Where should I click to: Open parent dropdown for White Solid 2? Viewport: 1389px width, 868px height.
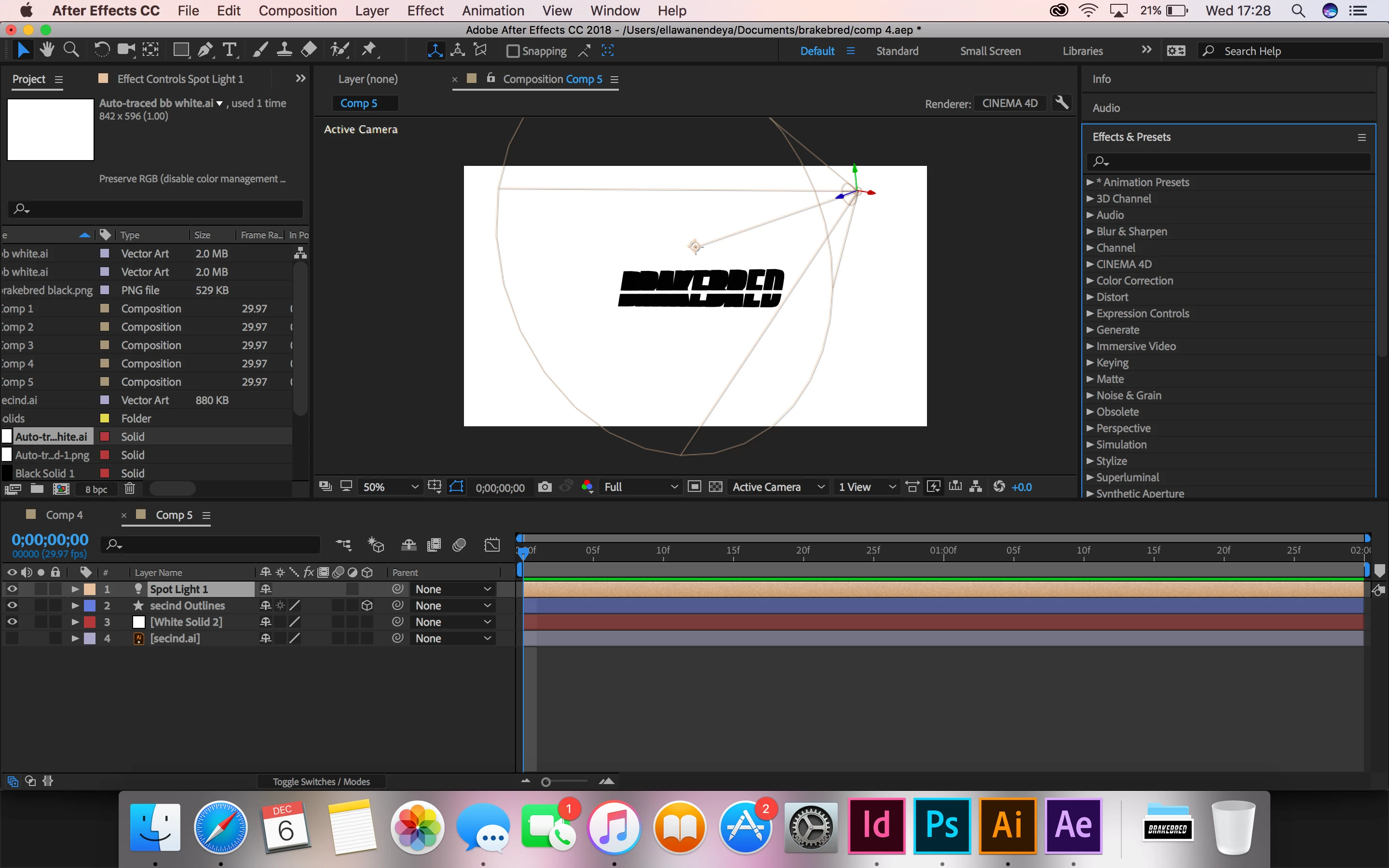point(452,622)
